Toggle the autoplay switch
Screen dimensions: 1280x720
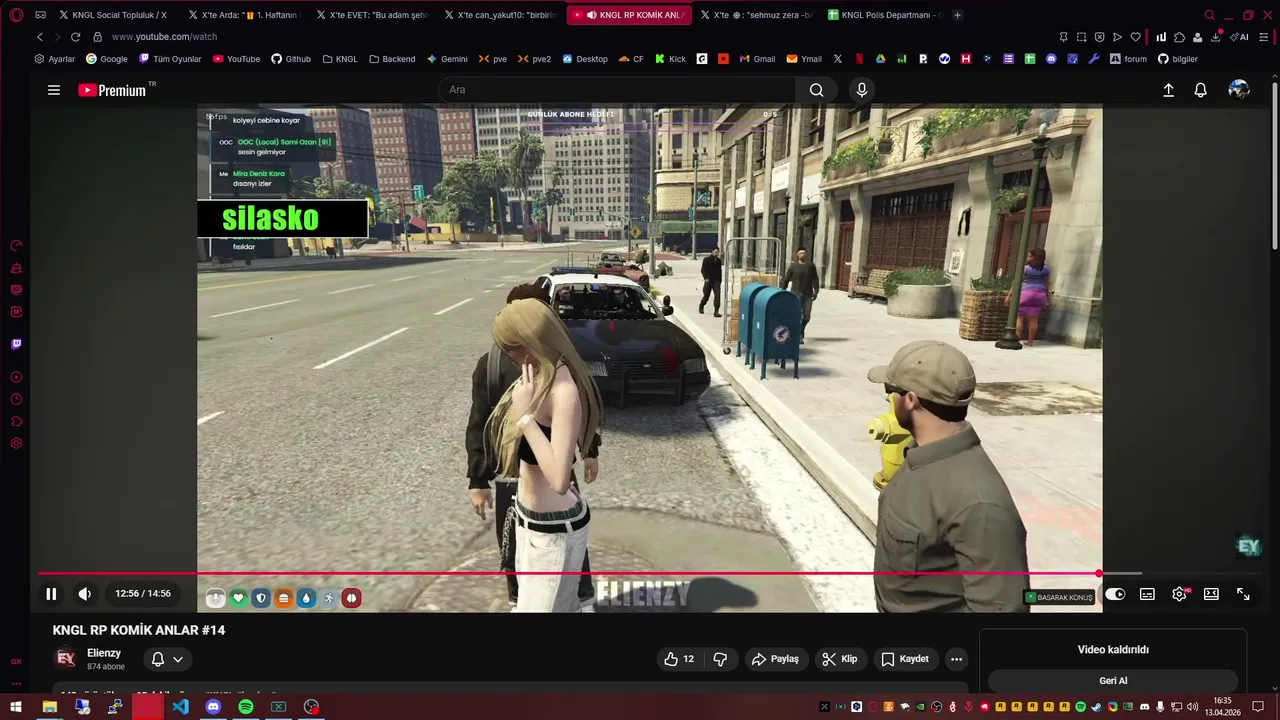coord(1115,594)
